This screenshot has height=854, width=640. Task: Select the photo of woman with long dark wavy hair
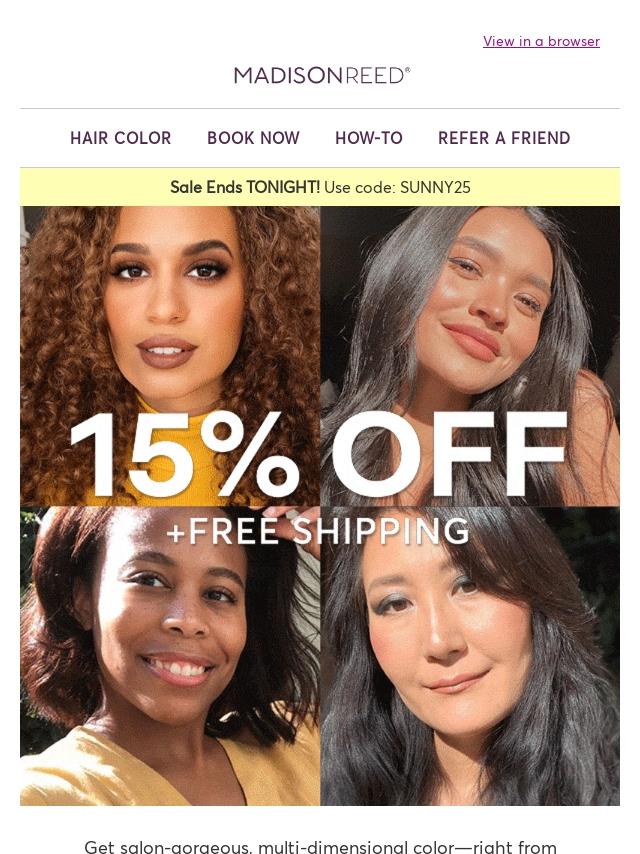470,656
